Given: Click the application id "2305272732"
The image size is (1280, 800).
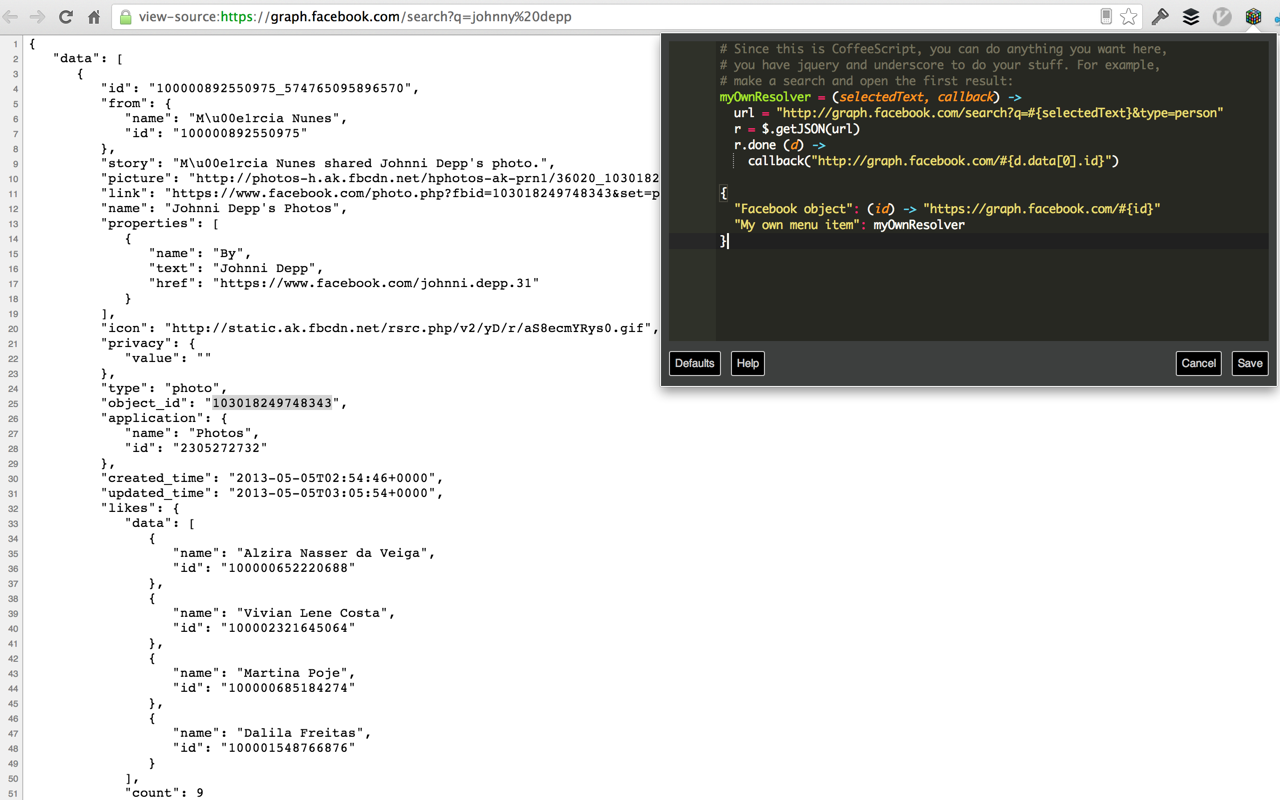Looking at the screenshot, I should 219,448.
